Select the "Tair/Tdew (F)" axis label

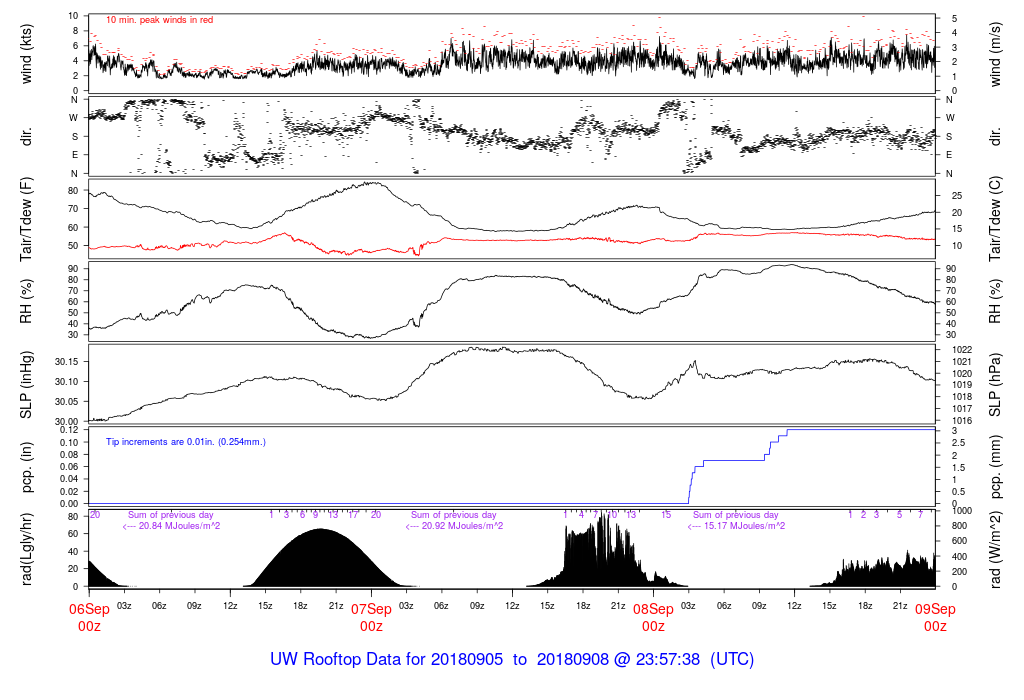pyautogui.click(x=26, y=219)
